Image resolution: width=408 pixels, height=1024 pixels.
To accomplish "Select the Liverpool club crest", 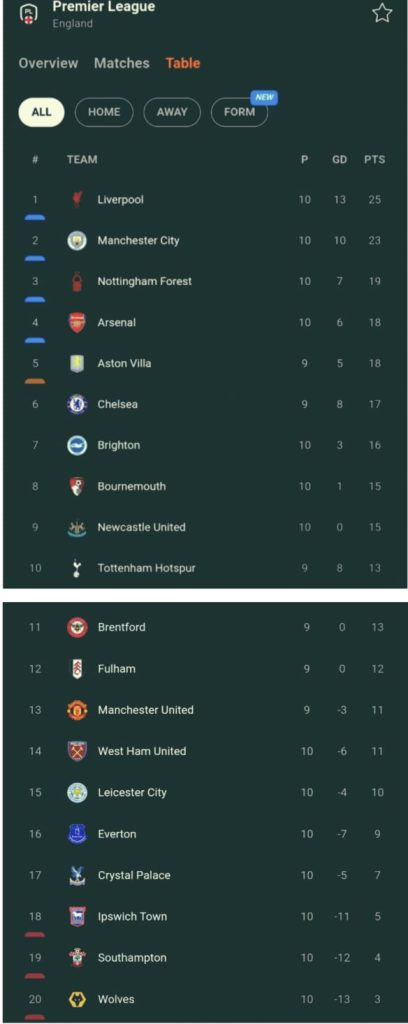I will pyautogui.click(x=77, y=200).
